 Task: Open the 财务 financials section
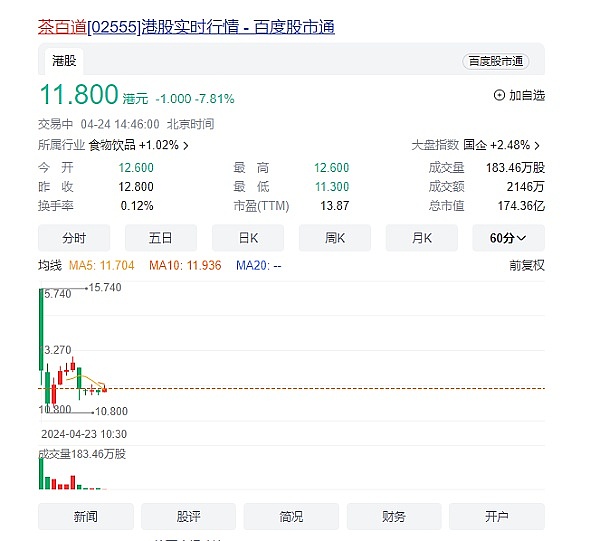point(394,517)
